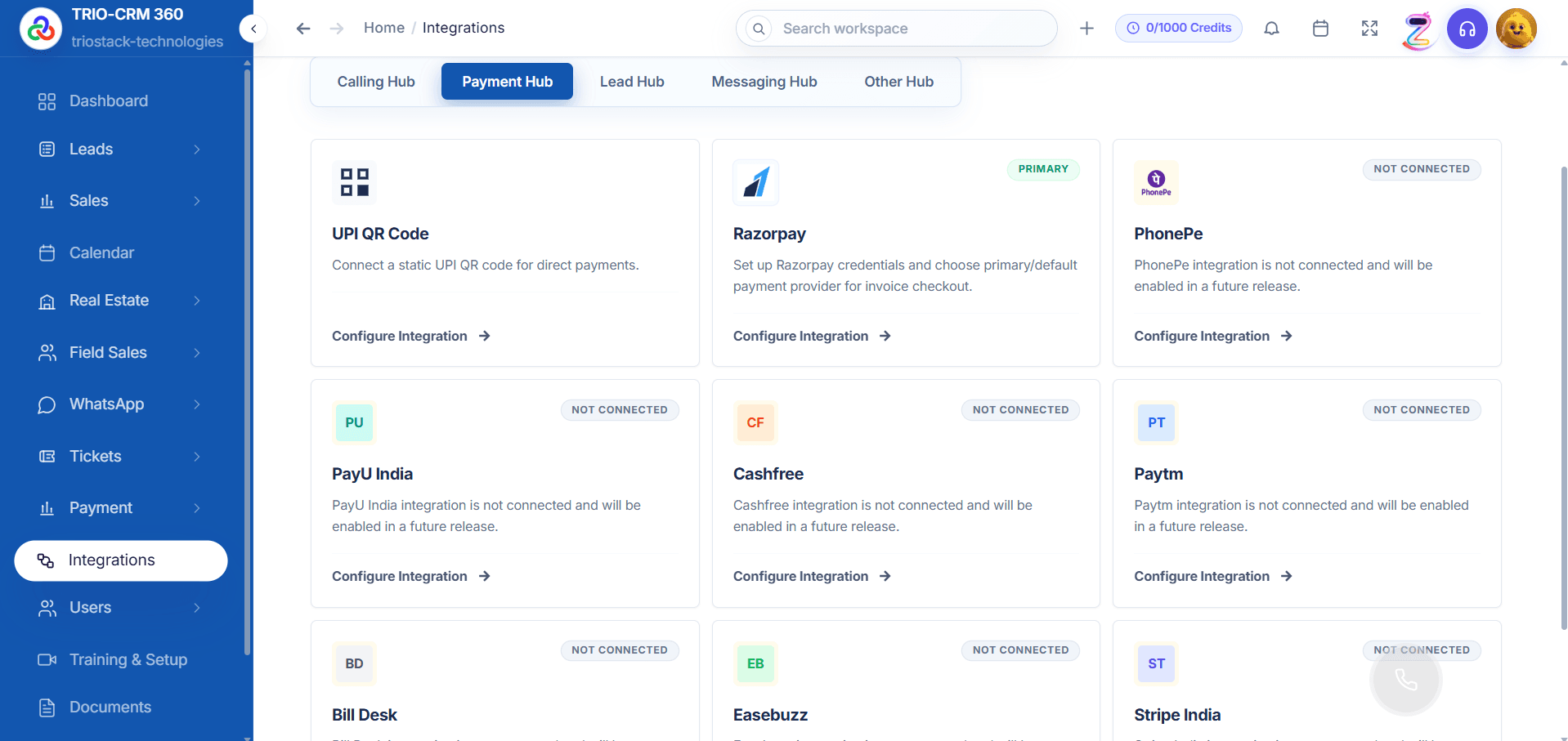
Task: Configure Integration for Cashfree
Action: tap(812, 576)
